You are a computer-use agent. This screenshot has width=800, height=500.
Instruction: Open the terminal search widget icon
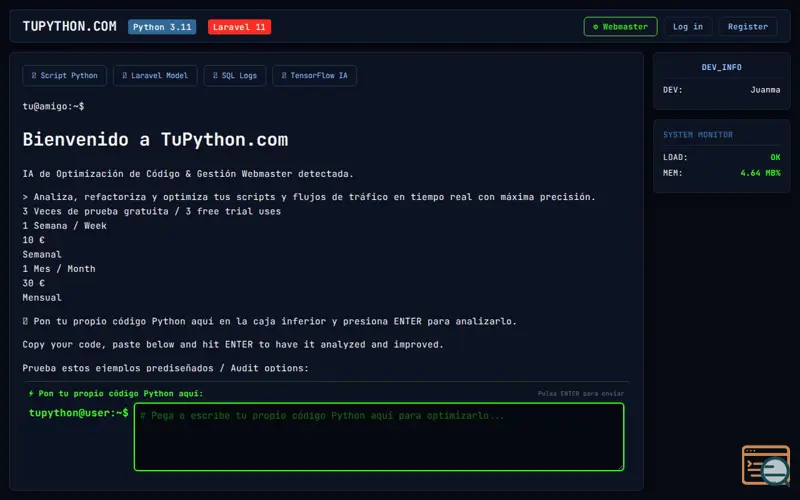(x=766, y=465)
